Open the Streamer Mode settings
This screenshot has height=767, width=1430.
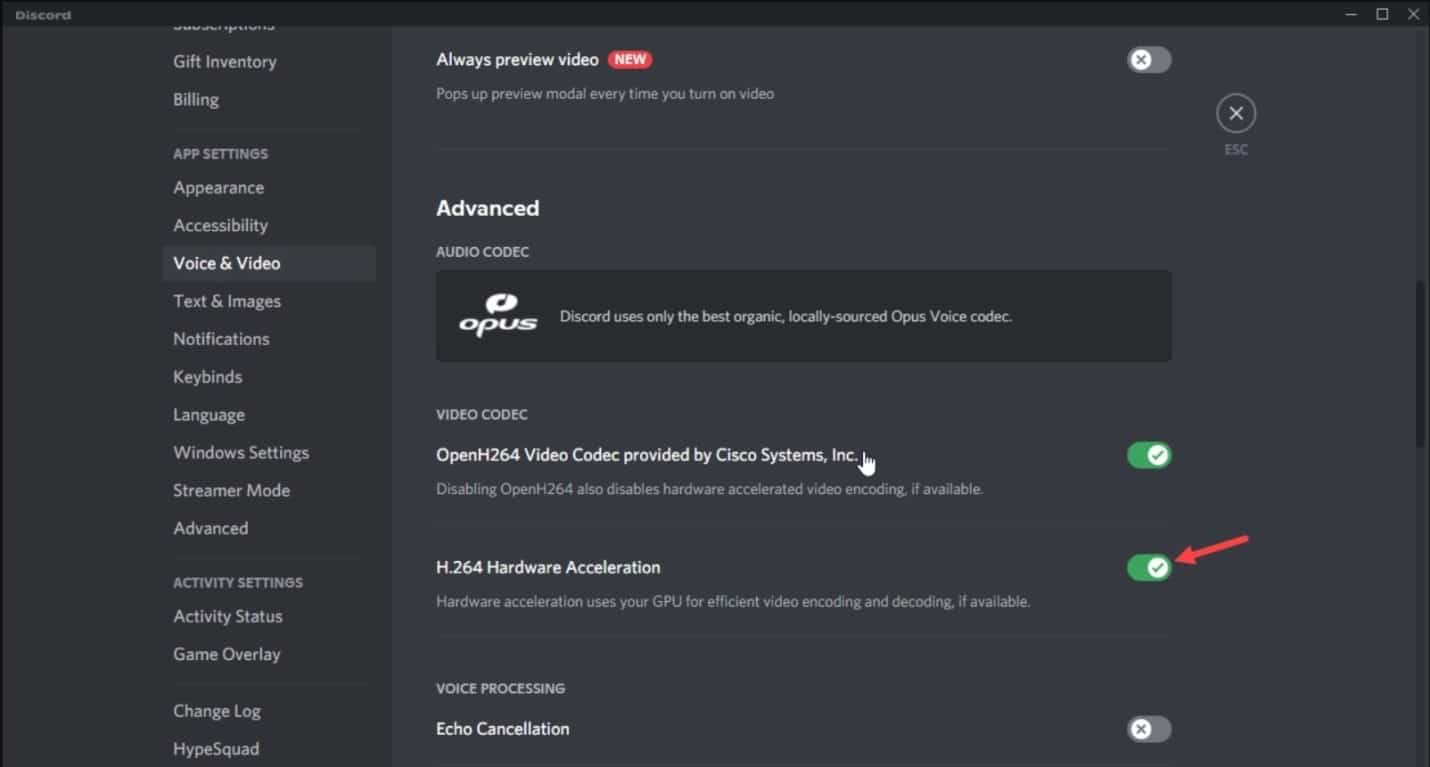pyautogui.click(x=231, y=491)
